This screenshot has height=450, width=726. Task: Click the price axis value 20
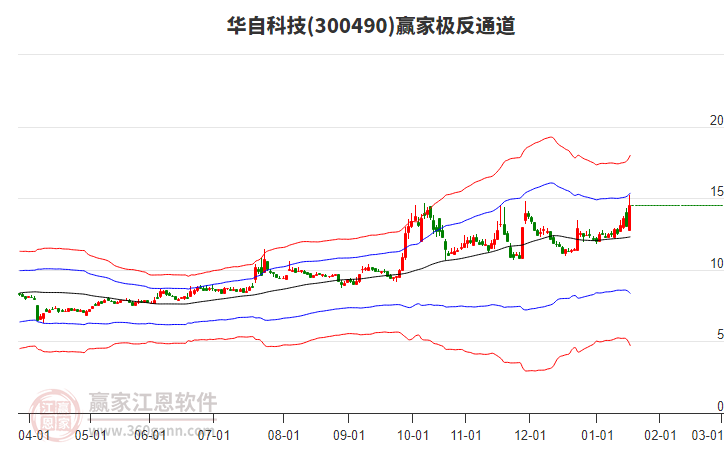(x=716, y=120)
